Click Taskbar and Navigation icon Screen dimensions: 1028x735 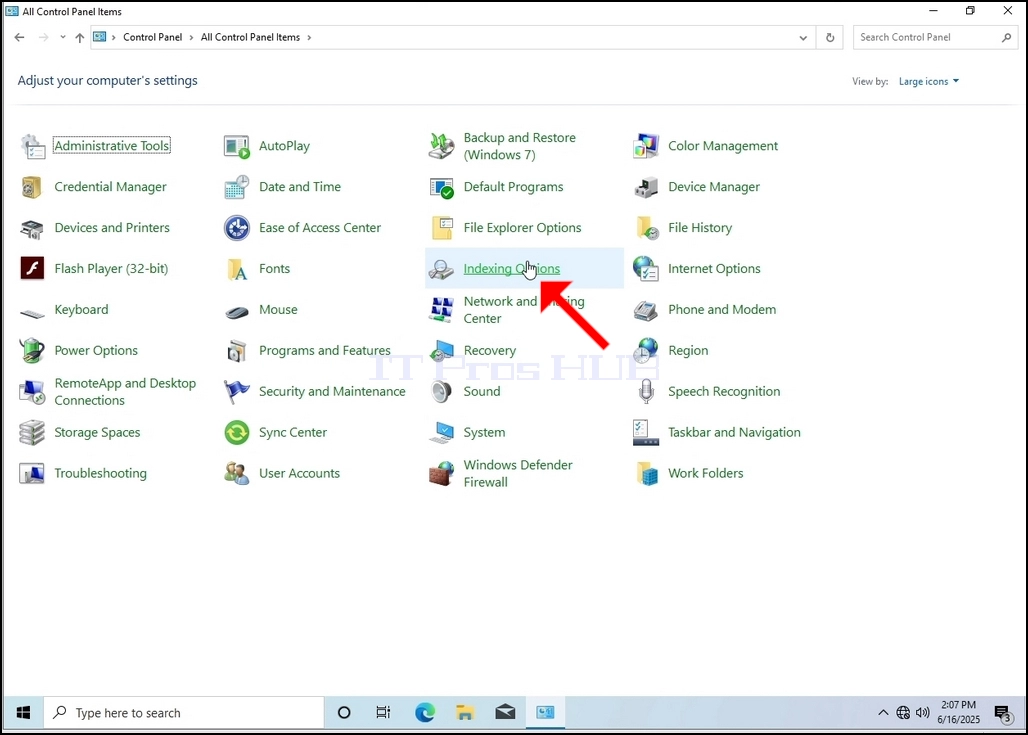tap(646, 433)
